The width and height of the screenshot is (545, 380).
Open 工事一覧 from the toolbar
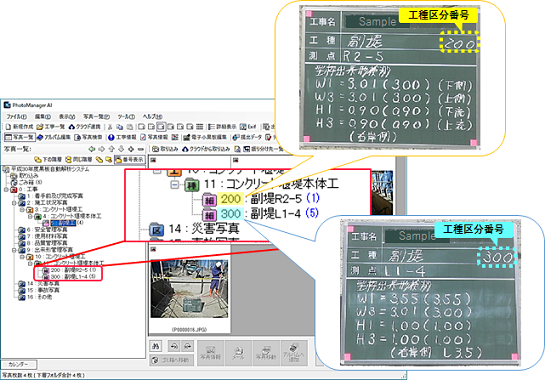[x=51, y=127]
